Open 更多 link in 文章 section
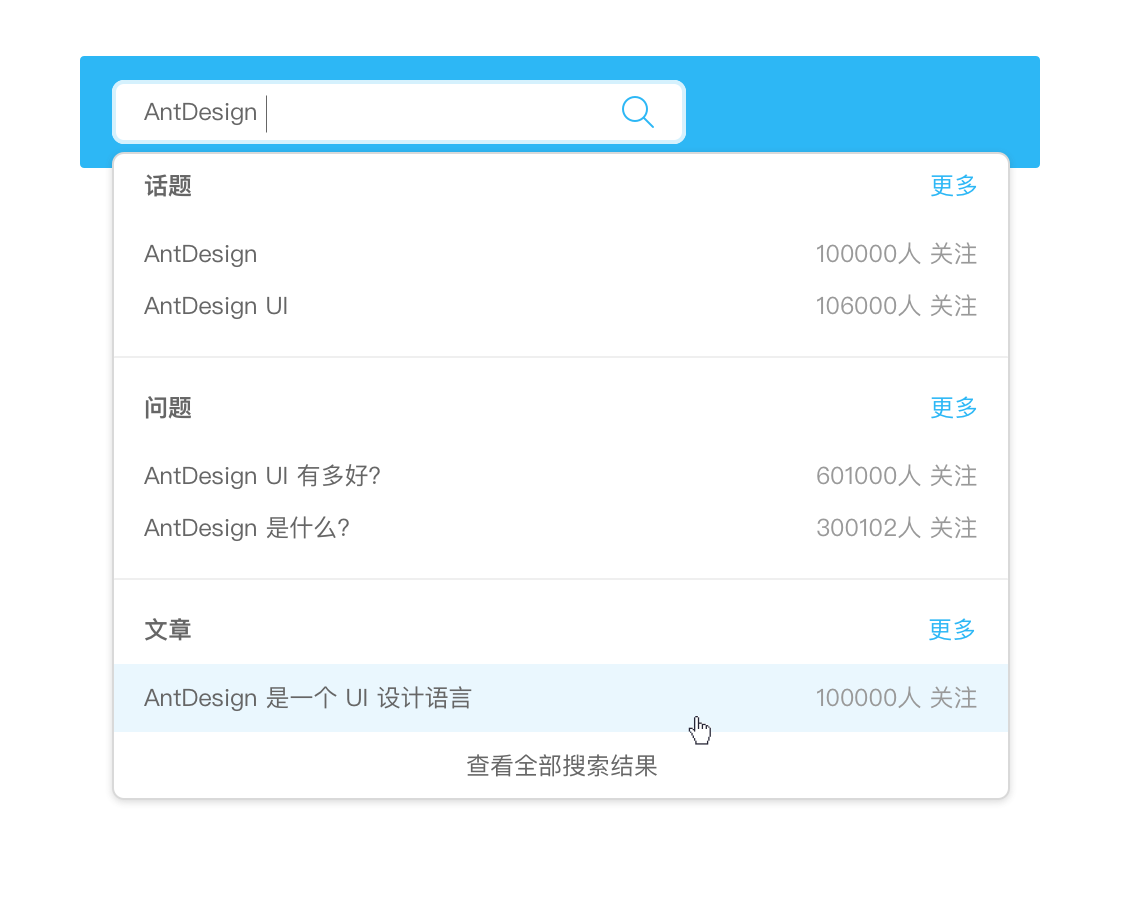Viewport: 1136px width, 906px height. (x=952, y=630)
